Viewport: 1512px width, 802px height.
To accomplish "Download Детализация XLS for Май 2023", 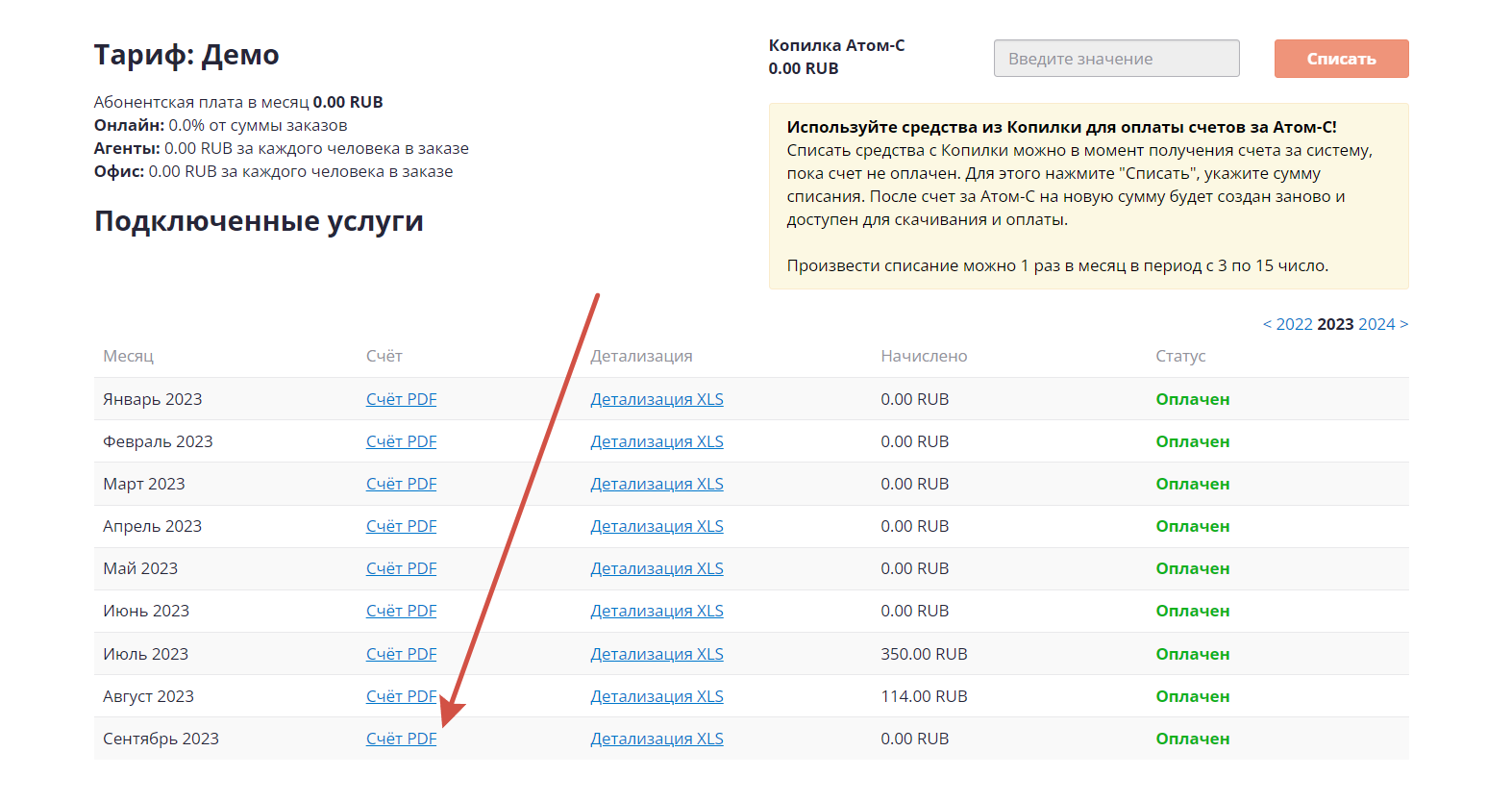I will point(657,568).
